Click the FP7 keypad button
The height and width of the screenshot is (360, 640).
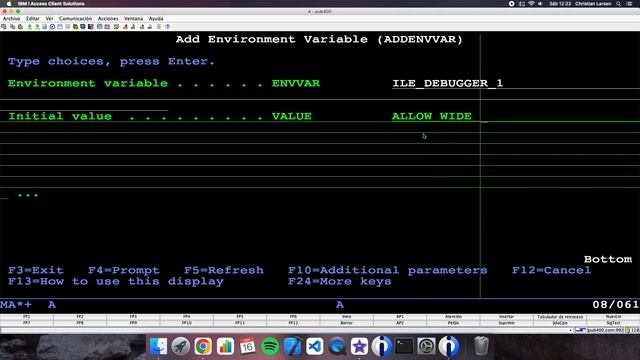click(x=27, y=323)
